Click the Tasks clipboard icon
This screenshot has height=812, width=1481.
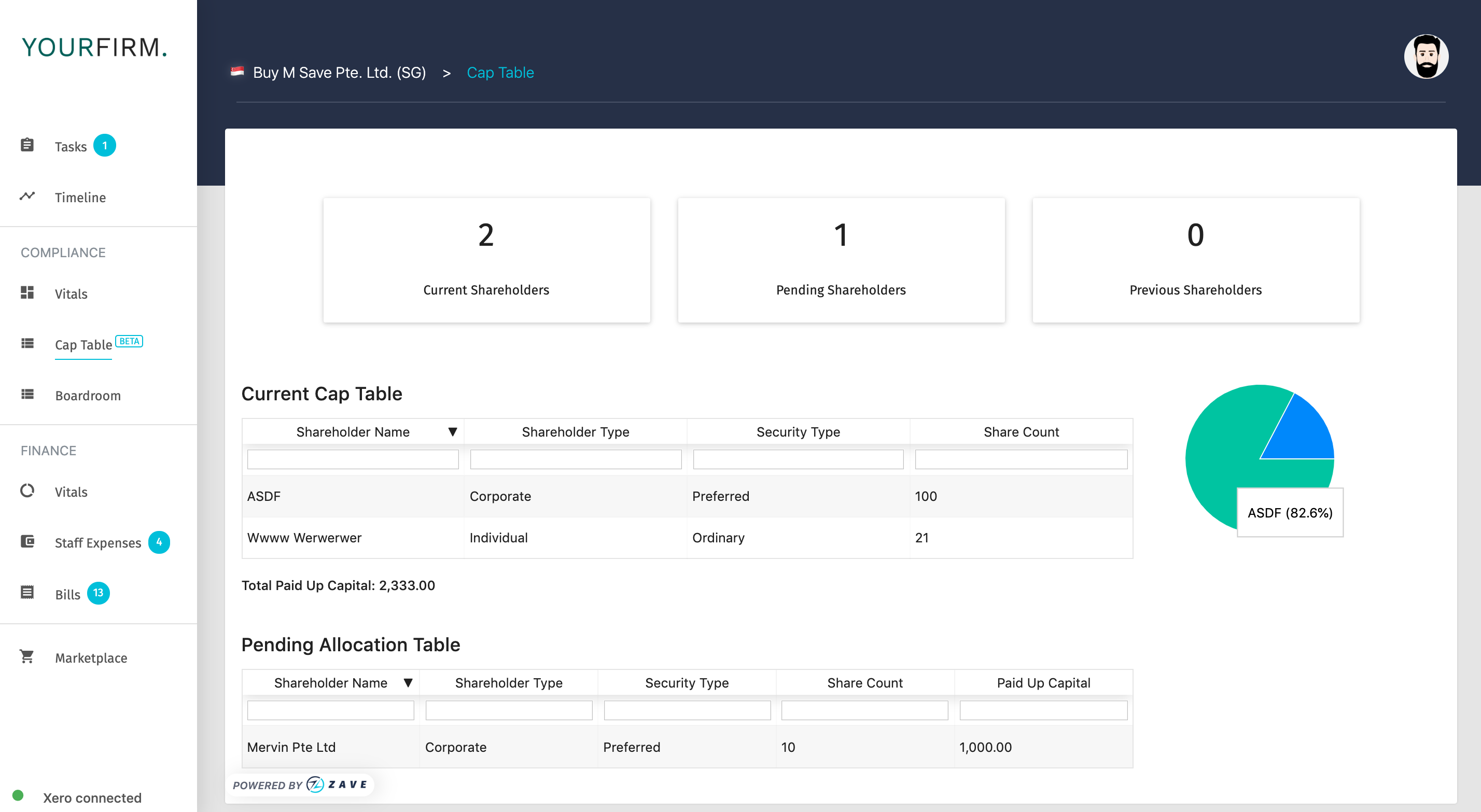pos(27,145)
